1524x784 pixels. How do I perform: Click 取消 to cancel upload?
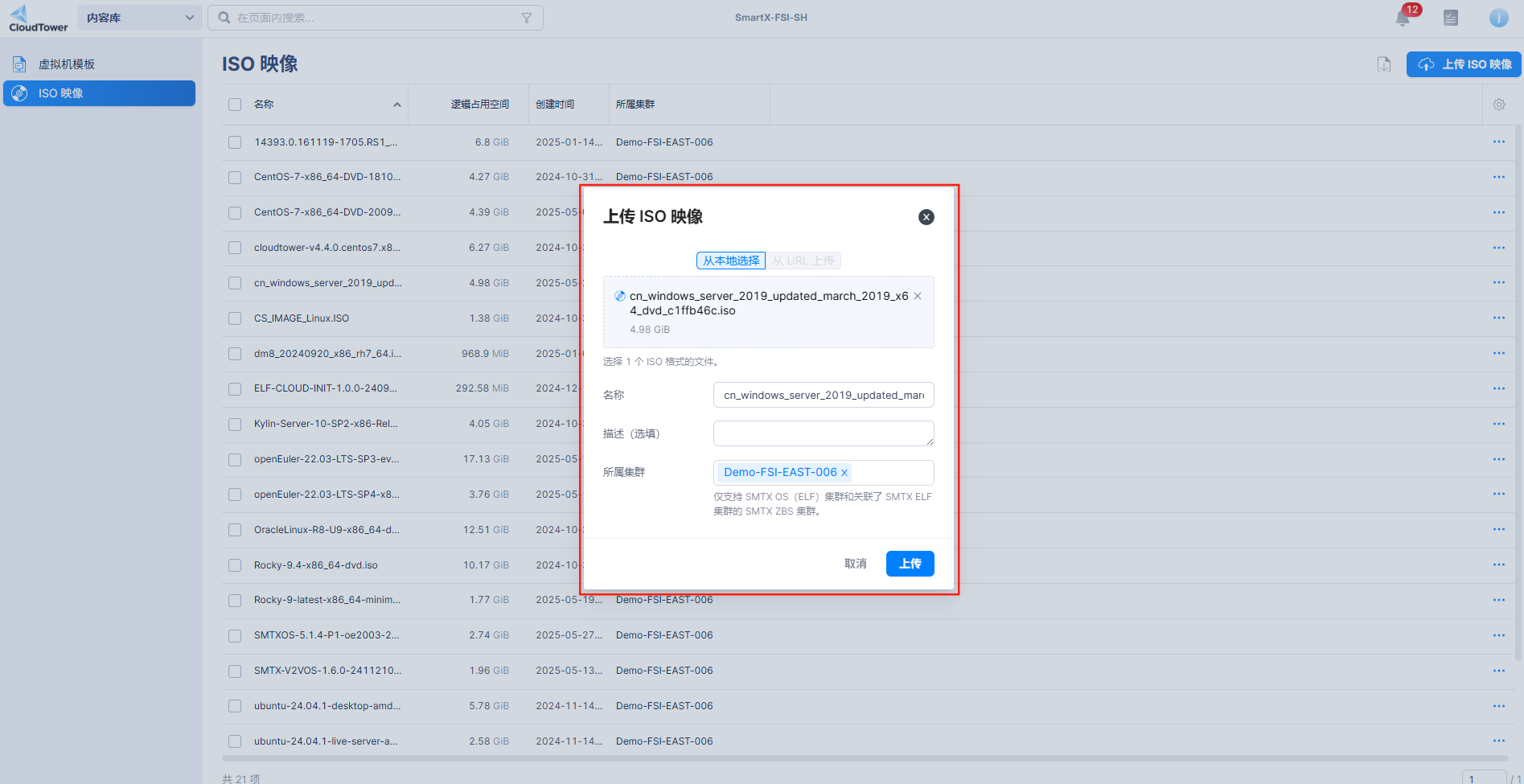click(x=855, y=564)
